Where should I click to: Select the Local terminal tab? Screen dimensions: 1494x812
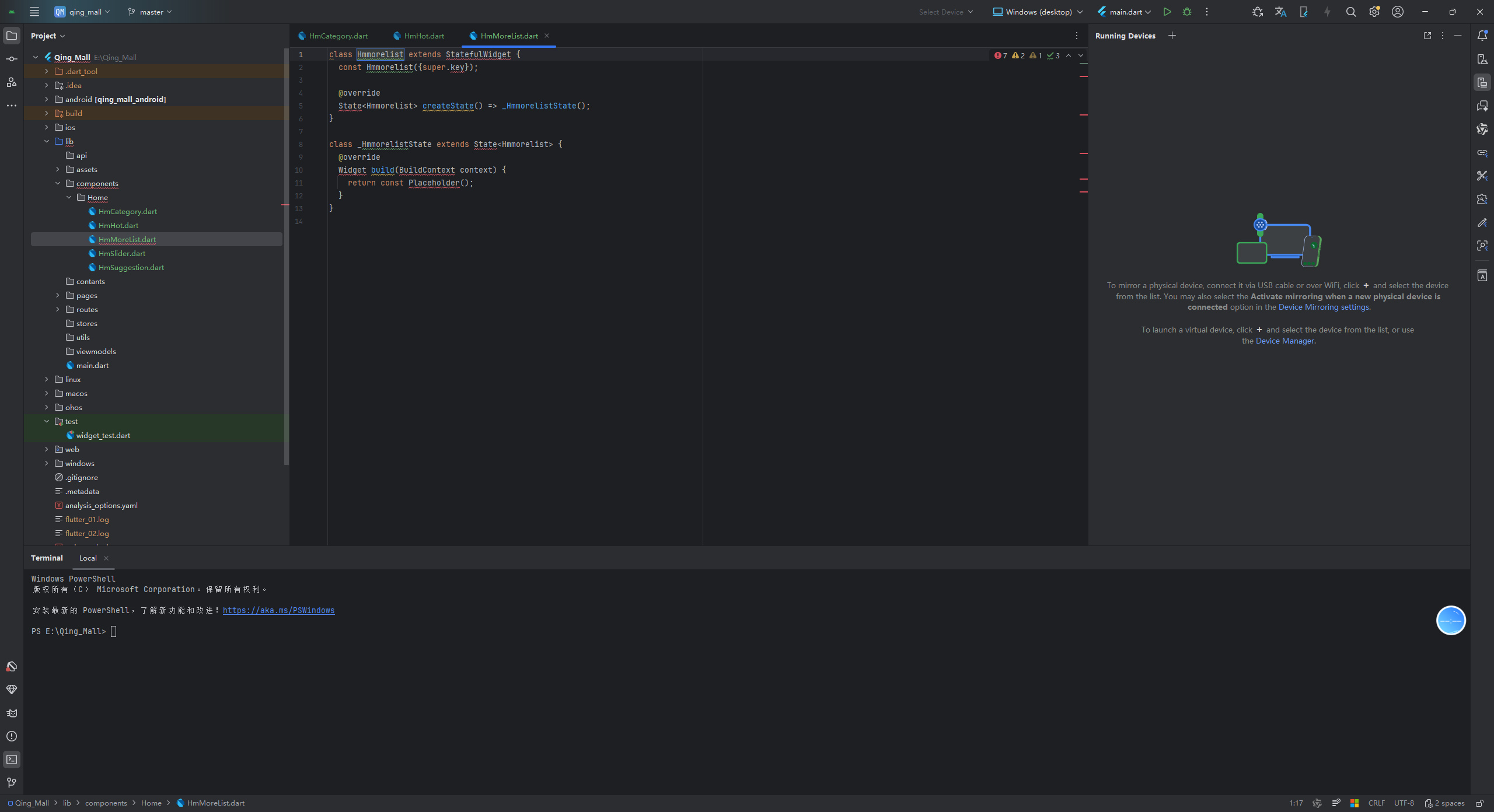tap(88, 558)
